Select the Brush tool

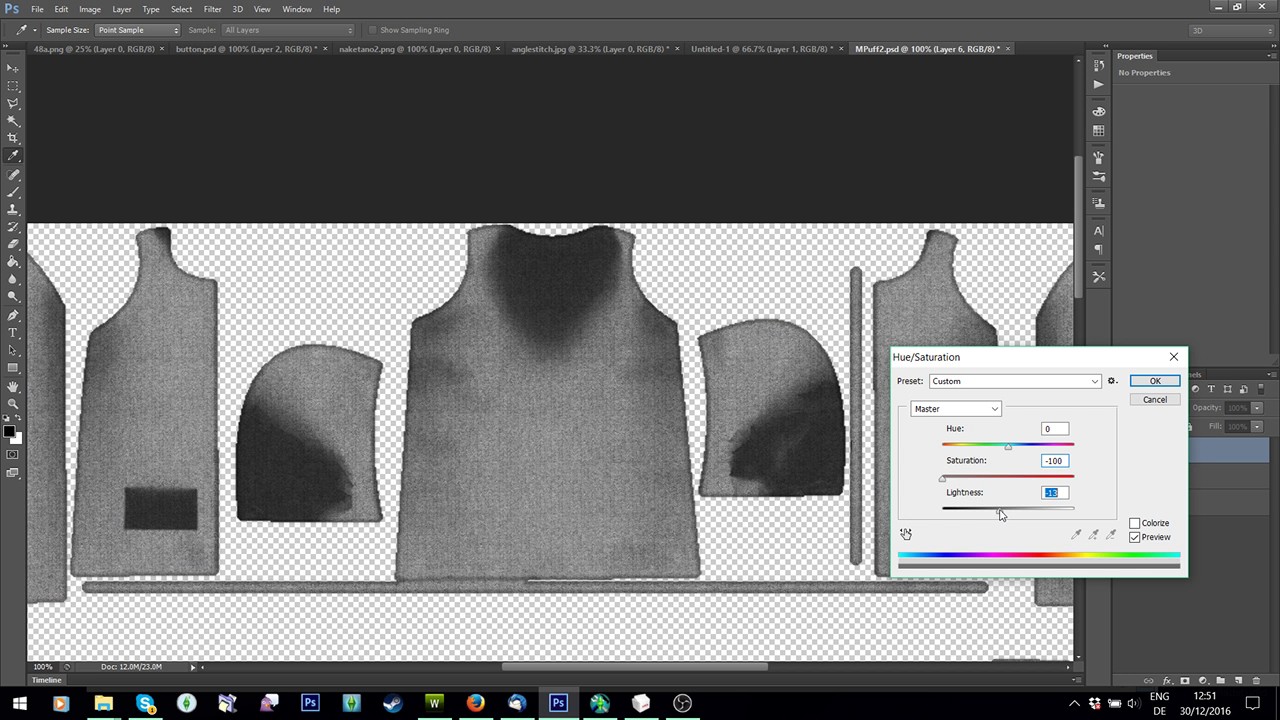tap(13, 192)
